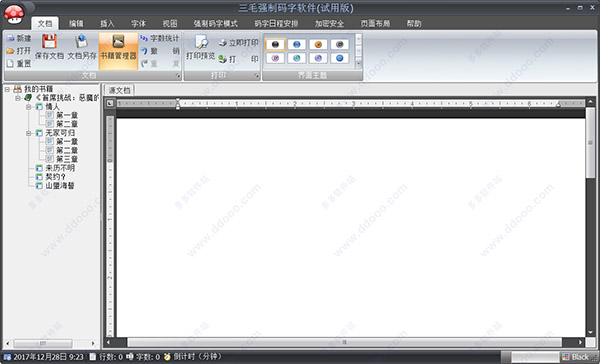Click the 打开 open file button

pos(19,51)
